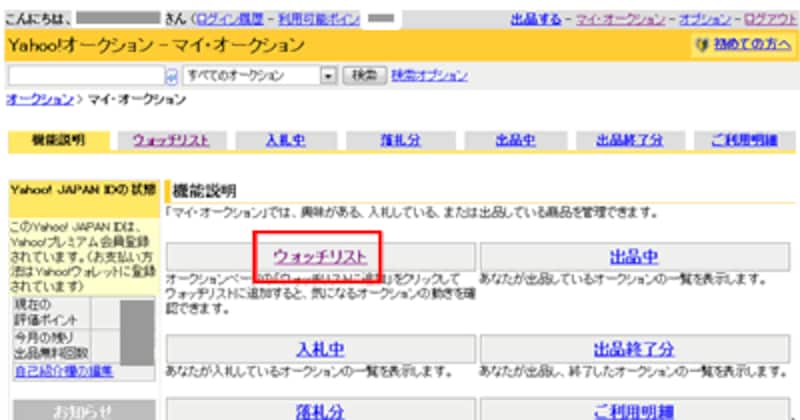Screen dimensions: 800x420
Task: Switch to the 入札中 tab
Action: pos(286,140)
